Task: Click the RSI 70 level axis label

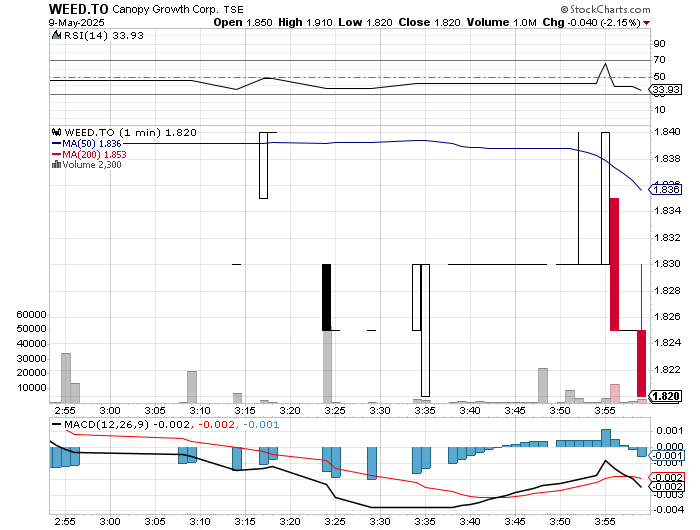Action: coord(659,61)
